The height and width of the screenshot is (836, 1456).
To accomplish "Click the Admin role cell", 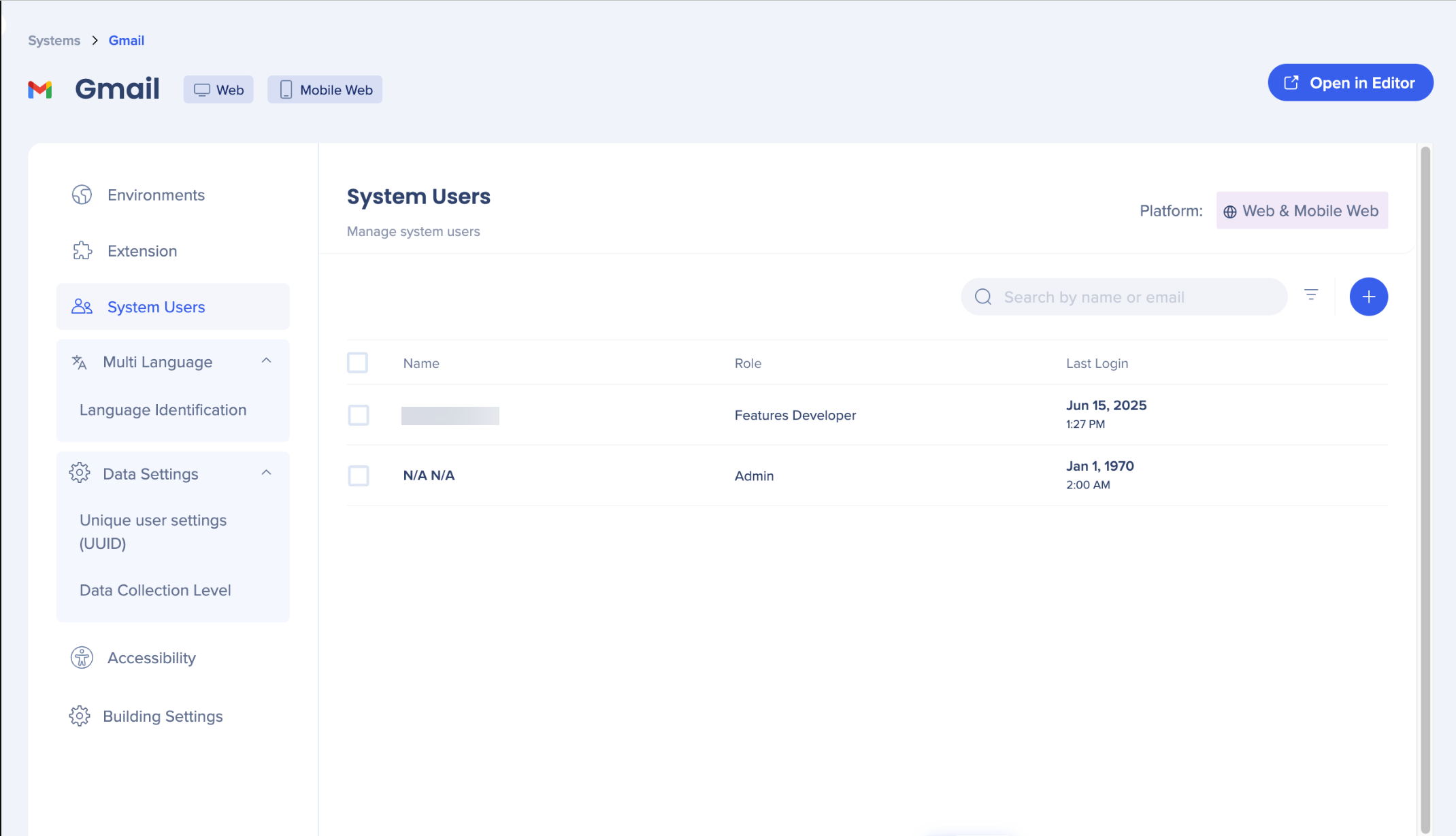I will (x=754, y=475).
